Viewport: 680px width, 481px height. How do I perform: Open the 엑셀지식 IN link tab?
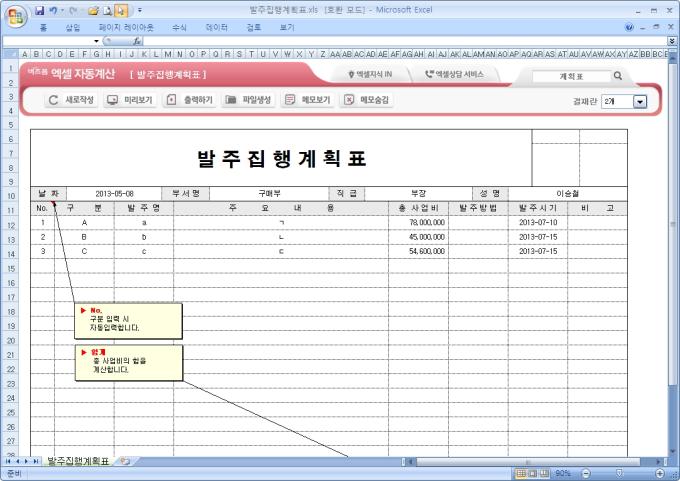tap(370, 74)
